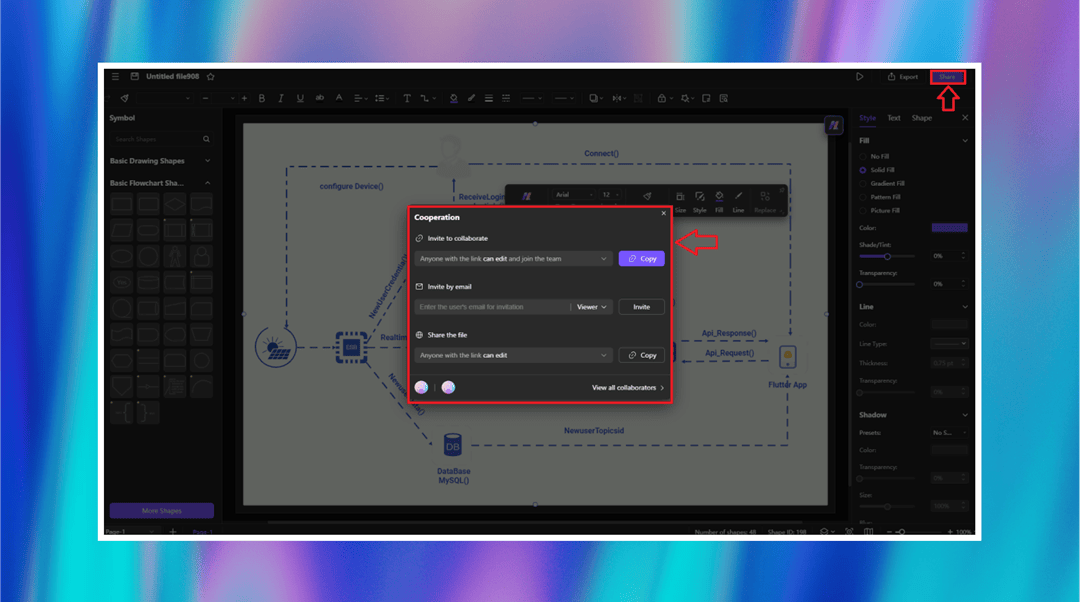Click the Invite button
Viewport: 1080px width, 602px height.
[x=641, y=307]
